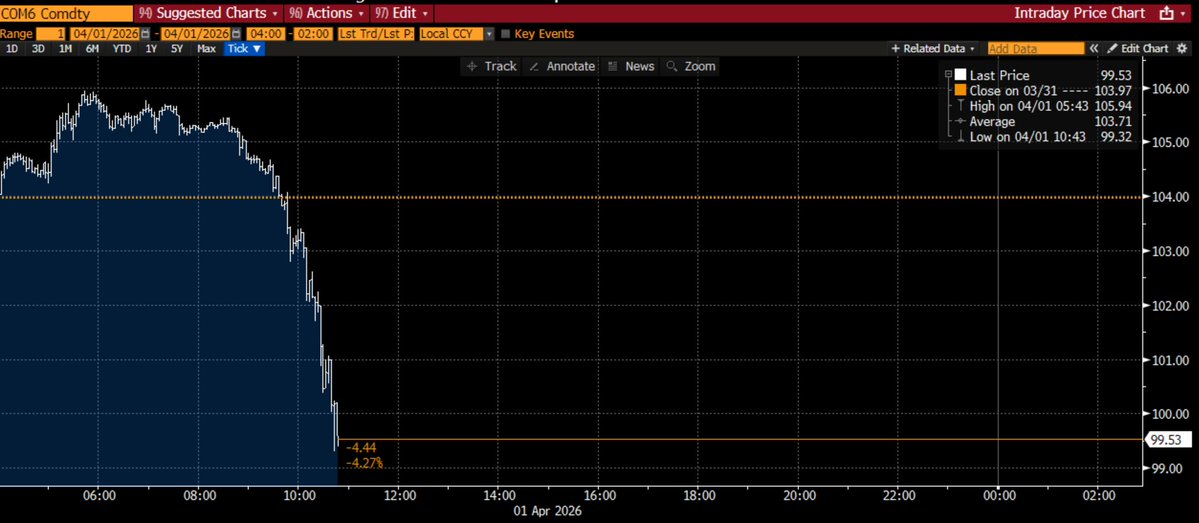1199x523 pixels.
Task: Activate the Zoom tool
Action: [x=691, y=67]
